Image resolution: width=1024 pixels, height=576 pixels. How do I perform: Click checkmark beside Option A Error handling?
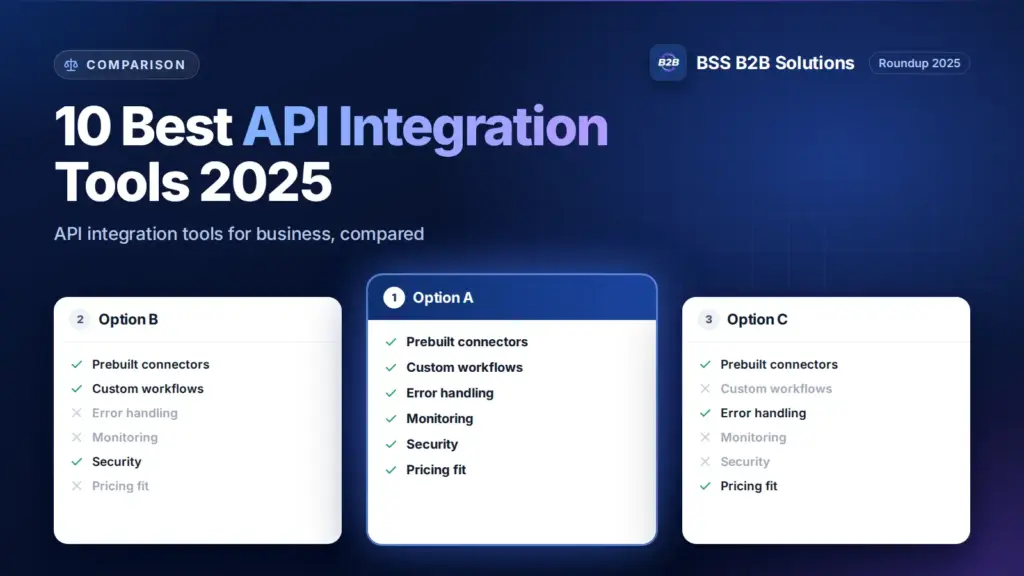(x=391, y=393)
